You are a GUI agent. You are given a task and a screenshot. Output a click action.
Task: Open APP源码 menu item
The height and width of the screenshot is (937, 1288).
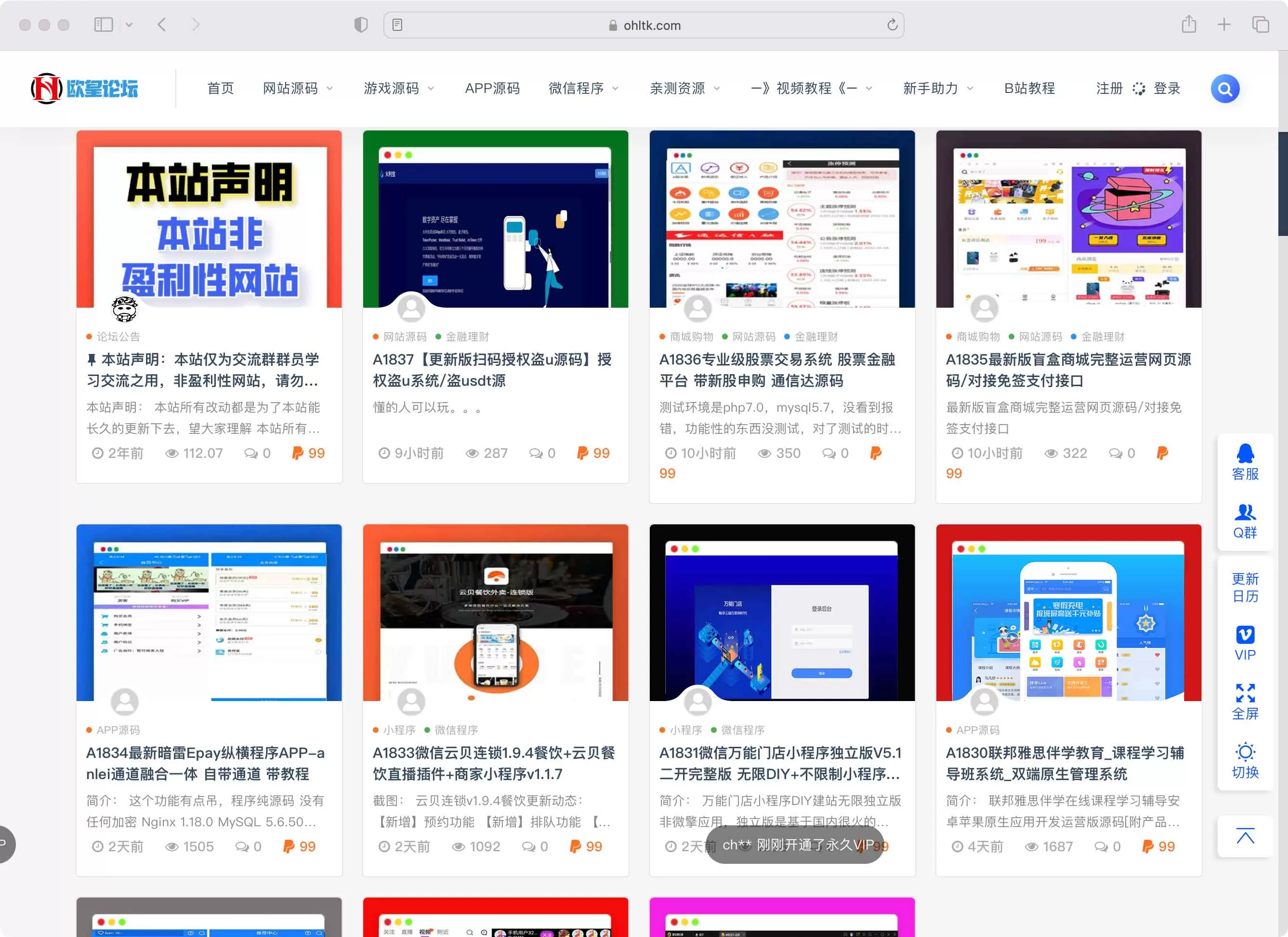pos(492,89)
